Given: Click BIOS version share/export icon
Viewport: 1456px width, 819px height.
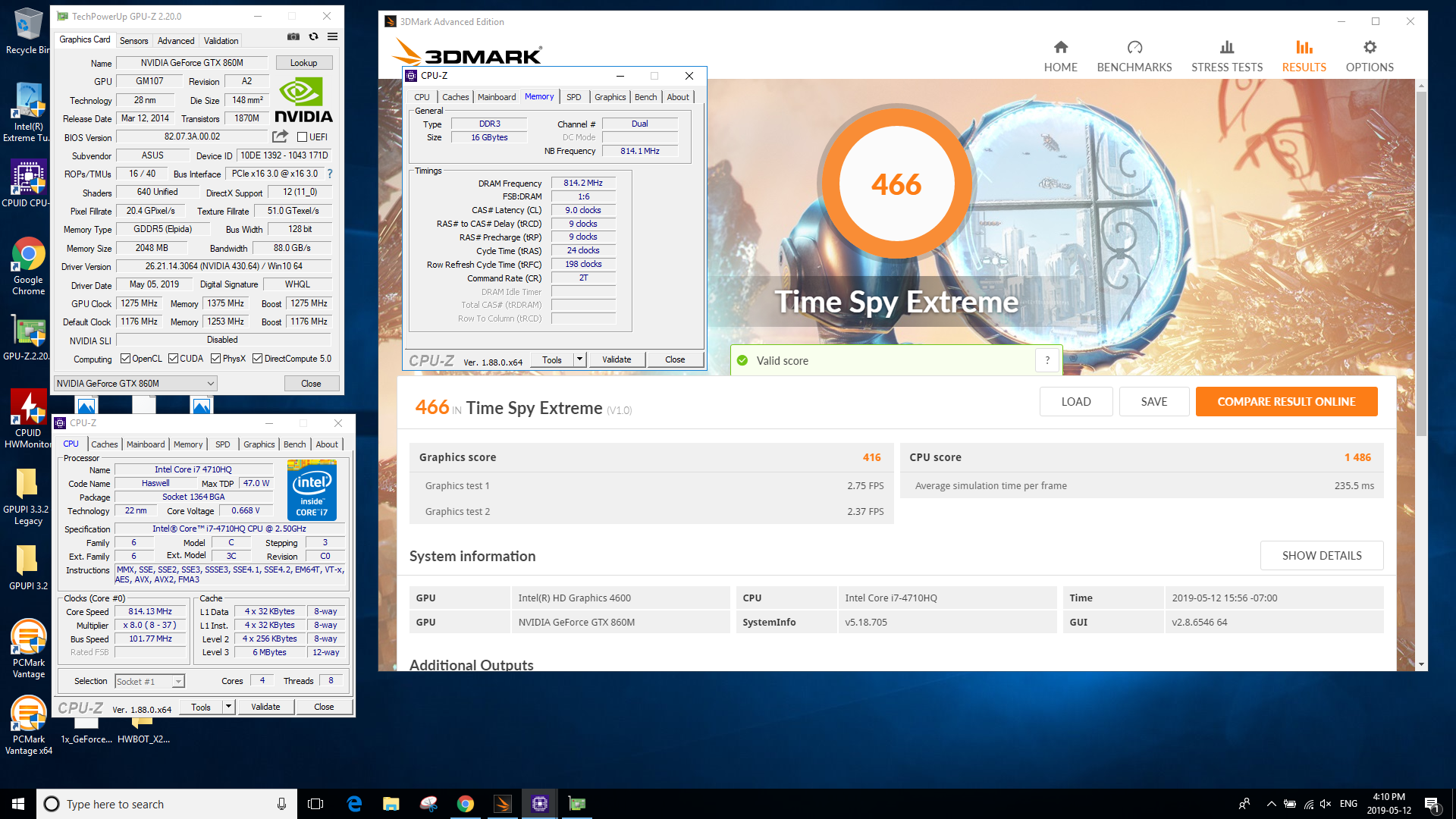Looking at the screenshot, I should point(280,136).
